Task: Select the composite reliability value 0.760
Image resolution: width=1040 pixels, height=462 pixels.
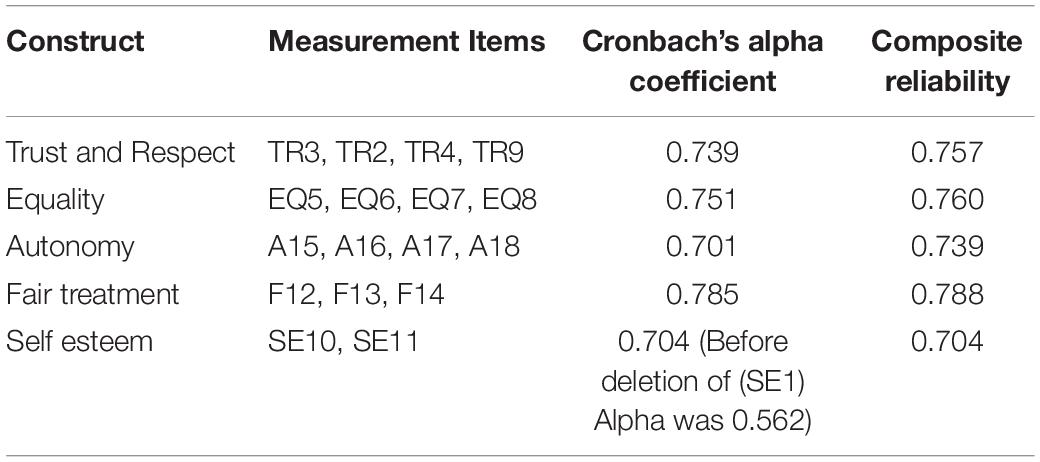Action: [x=946, y=200]
